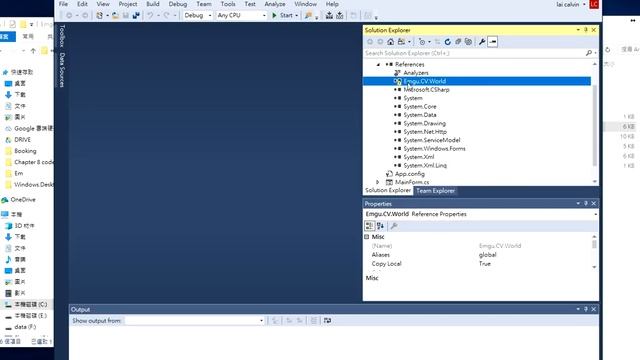Click the Redo toolbar icon
The image size is (640, 360).
166,16
